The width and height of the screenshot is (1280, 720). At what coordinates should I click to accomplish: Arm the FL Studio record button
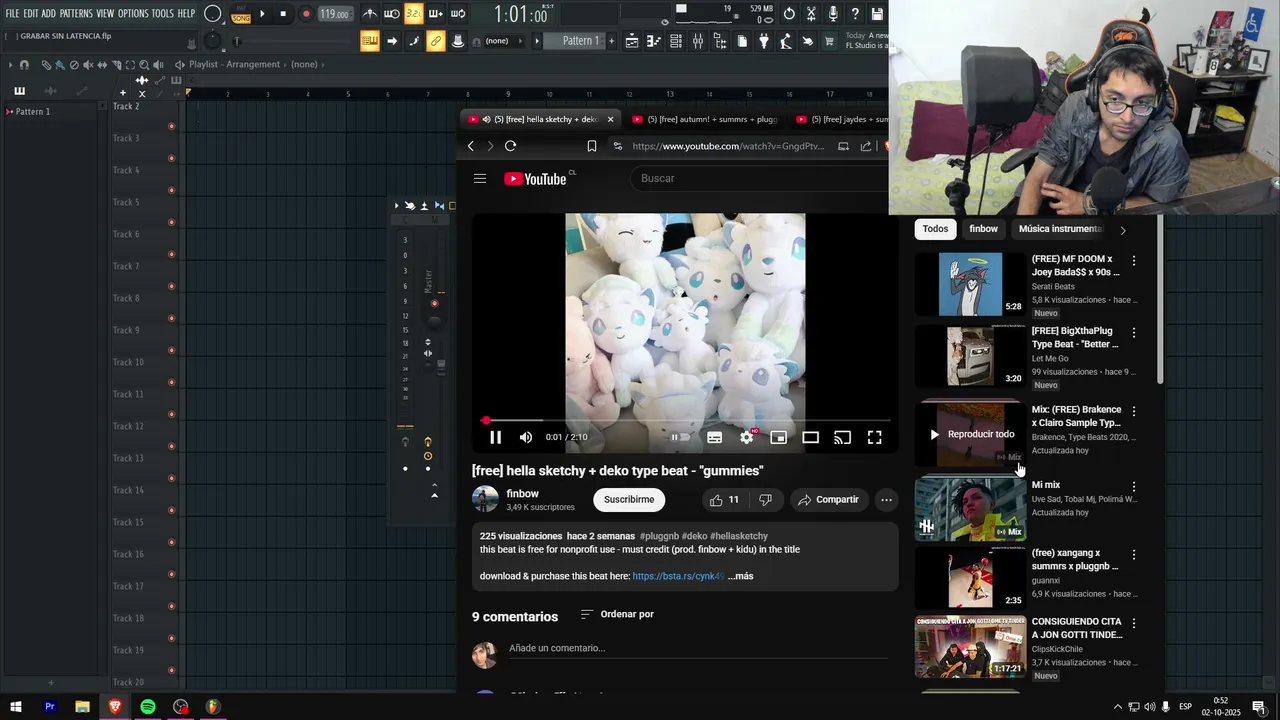306,14
